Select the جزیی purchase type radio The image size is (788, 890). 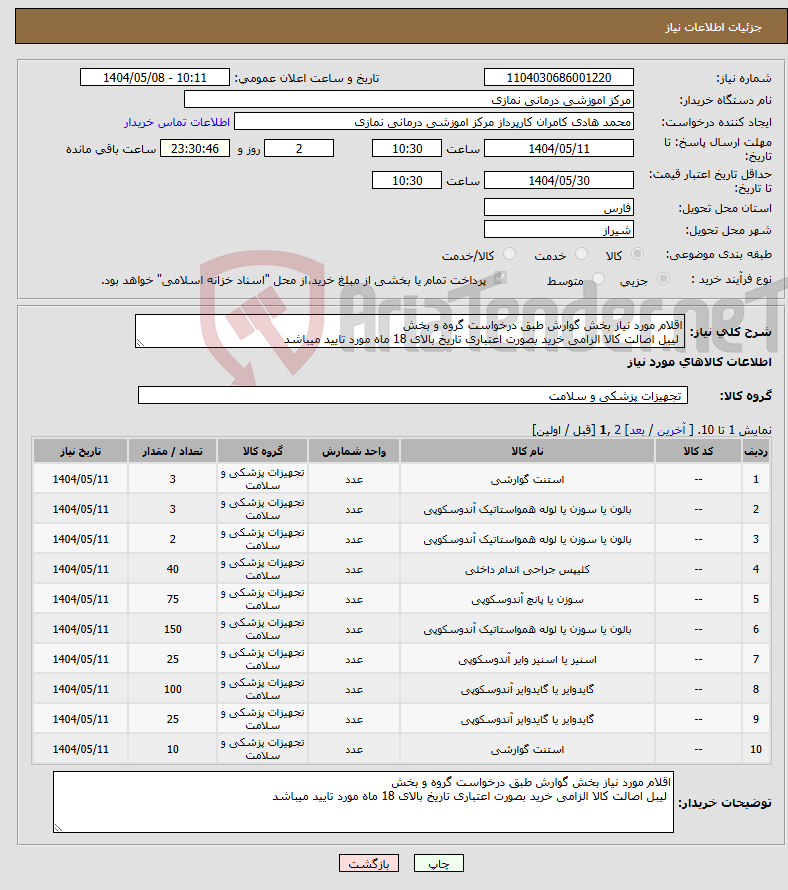[x=663, y=279]
